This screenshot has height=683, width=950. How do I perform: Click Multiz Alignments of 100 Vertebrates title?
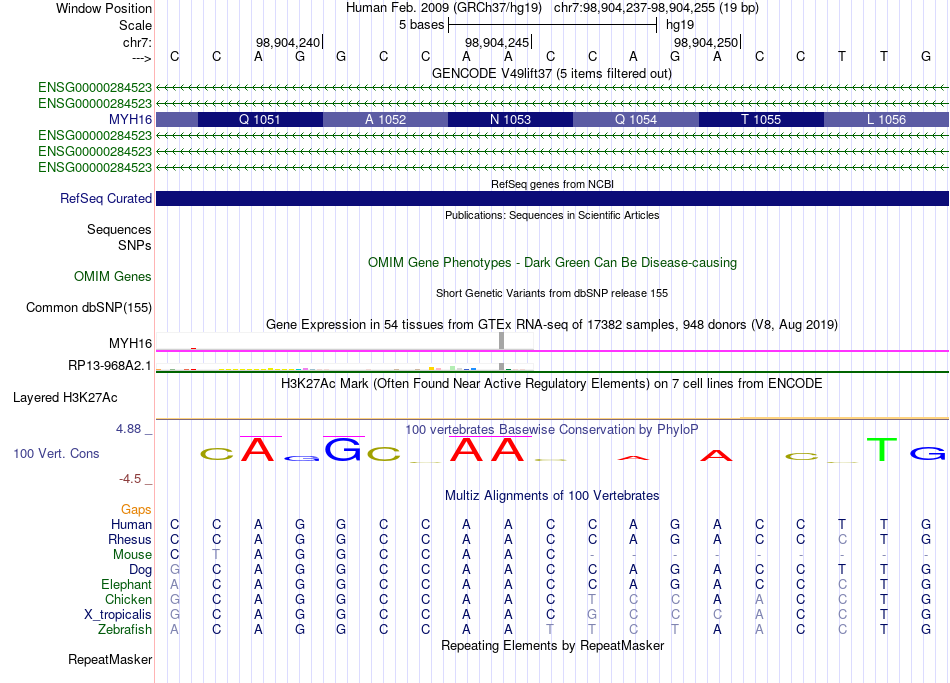tap(552, 496)
